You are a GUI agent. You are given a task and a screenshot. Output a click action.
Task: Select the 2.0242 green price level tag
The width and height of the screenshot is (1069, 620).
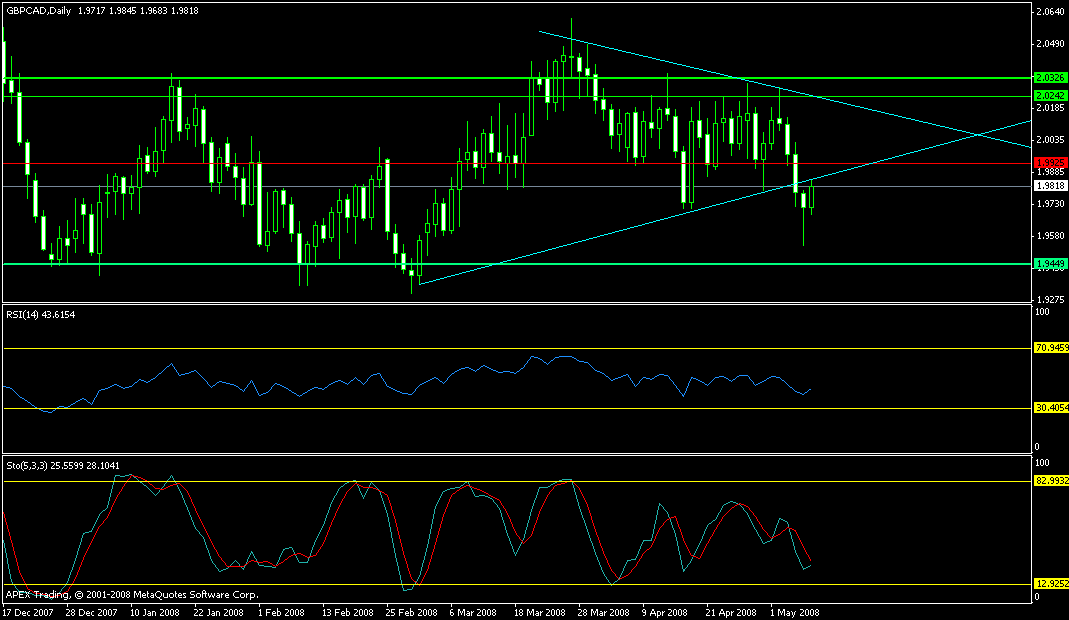1049,96
